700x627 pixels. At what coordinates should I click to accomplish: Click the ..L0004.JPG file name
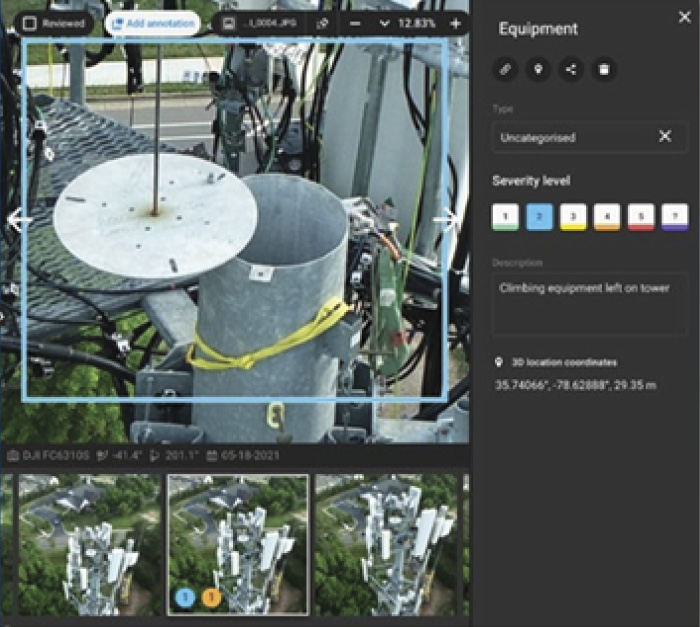[x=270, y=23]
